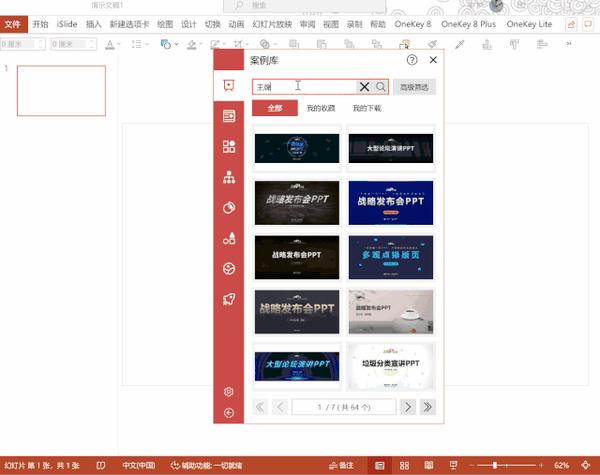Image resolution: width=600 pixels, height=475 pixels.
Task: Switch to normal view in status bar
Action: point(380,465)
